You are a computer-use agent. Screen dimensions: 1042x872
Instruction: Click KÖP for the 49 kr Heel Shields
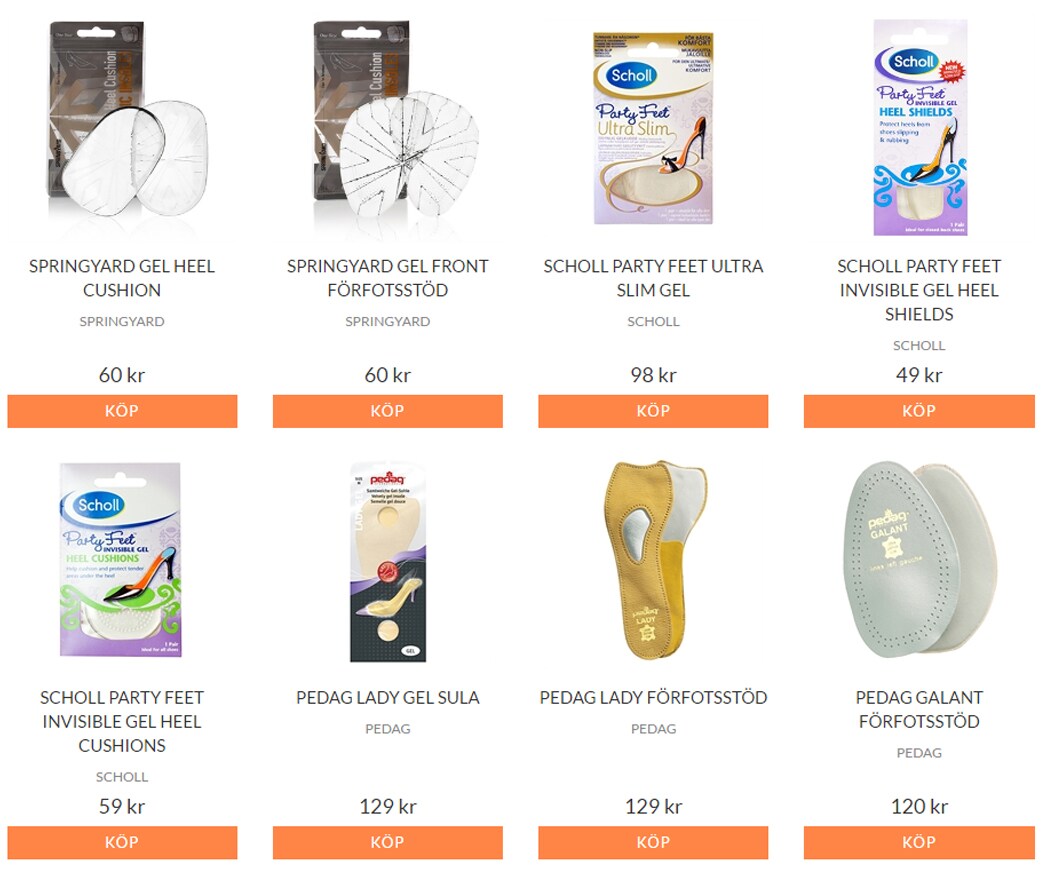click(x=919, y=411)
